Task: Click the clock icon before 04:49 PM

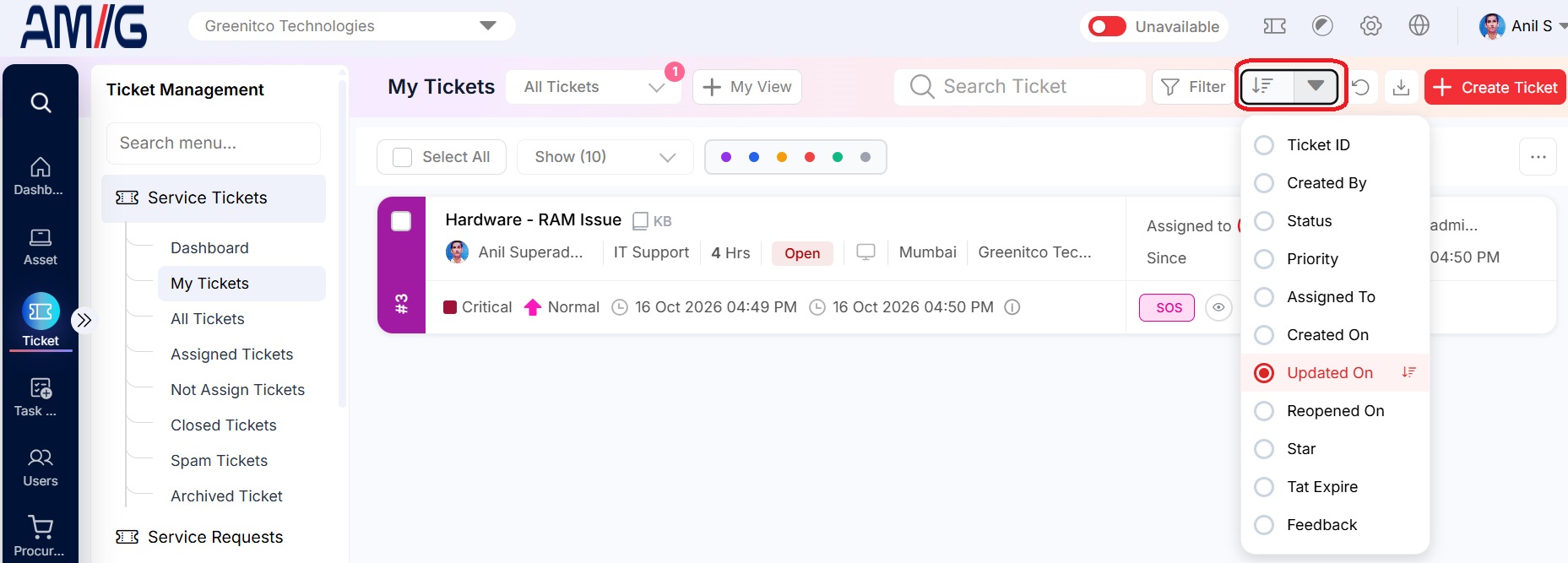Action: 620,307
